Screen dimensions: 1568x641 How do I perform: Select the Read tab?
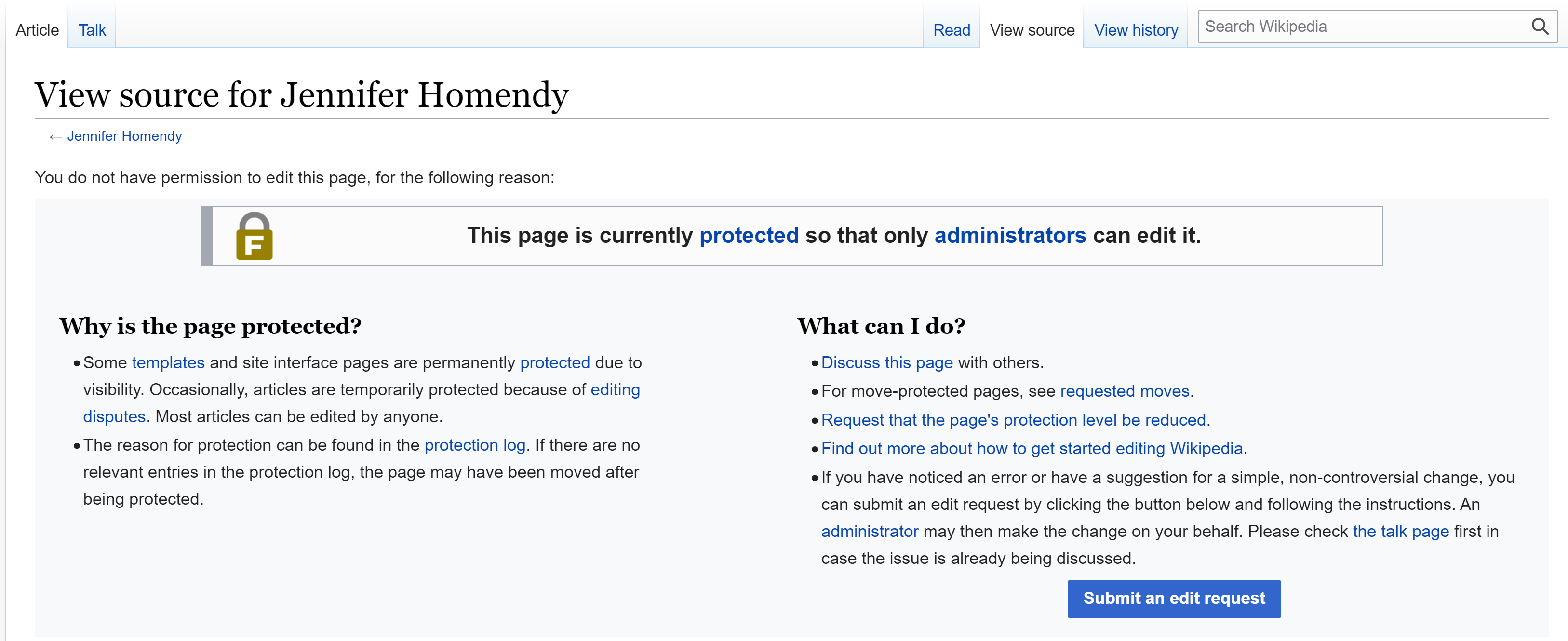[x=951, y=30]
